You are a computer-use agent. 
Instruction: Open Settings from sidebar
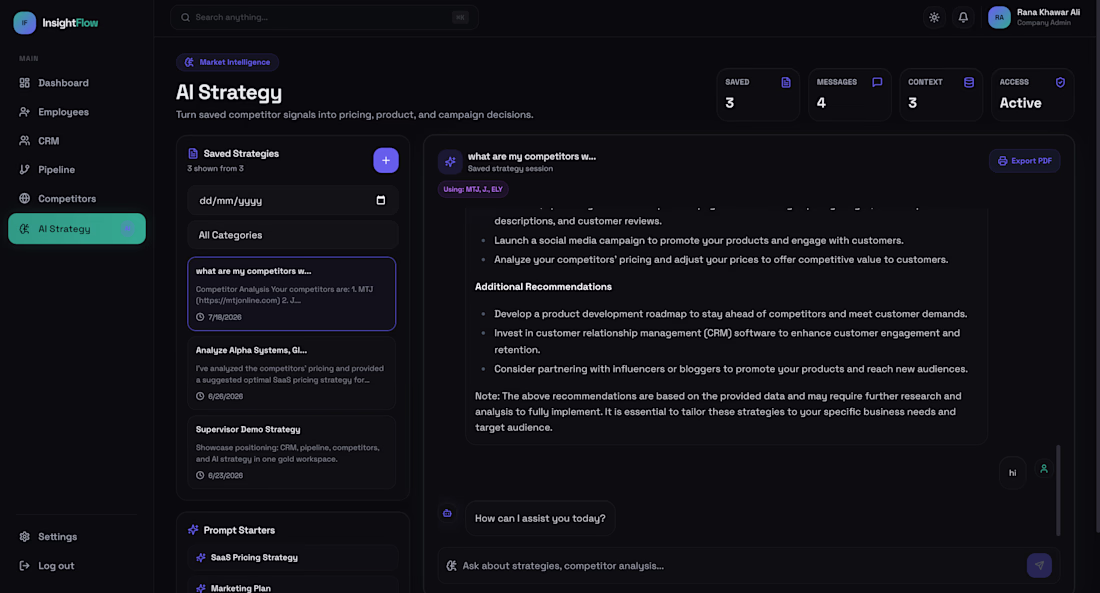click(76, 536)
